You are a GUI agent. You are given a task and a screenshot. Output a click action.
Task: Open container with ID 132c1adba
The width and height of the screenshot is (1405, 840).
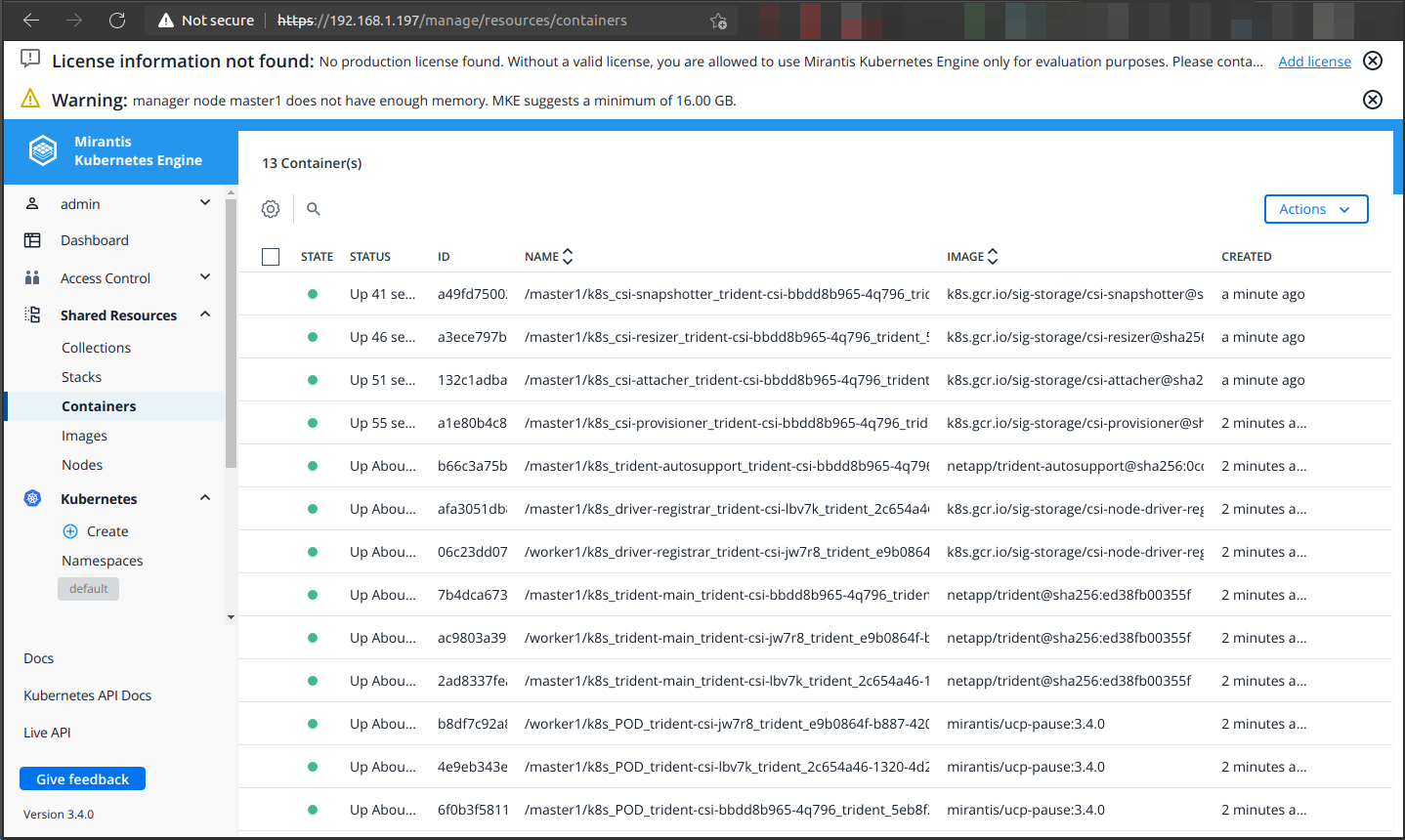[472, 380]
